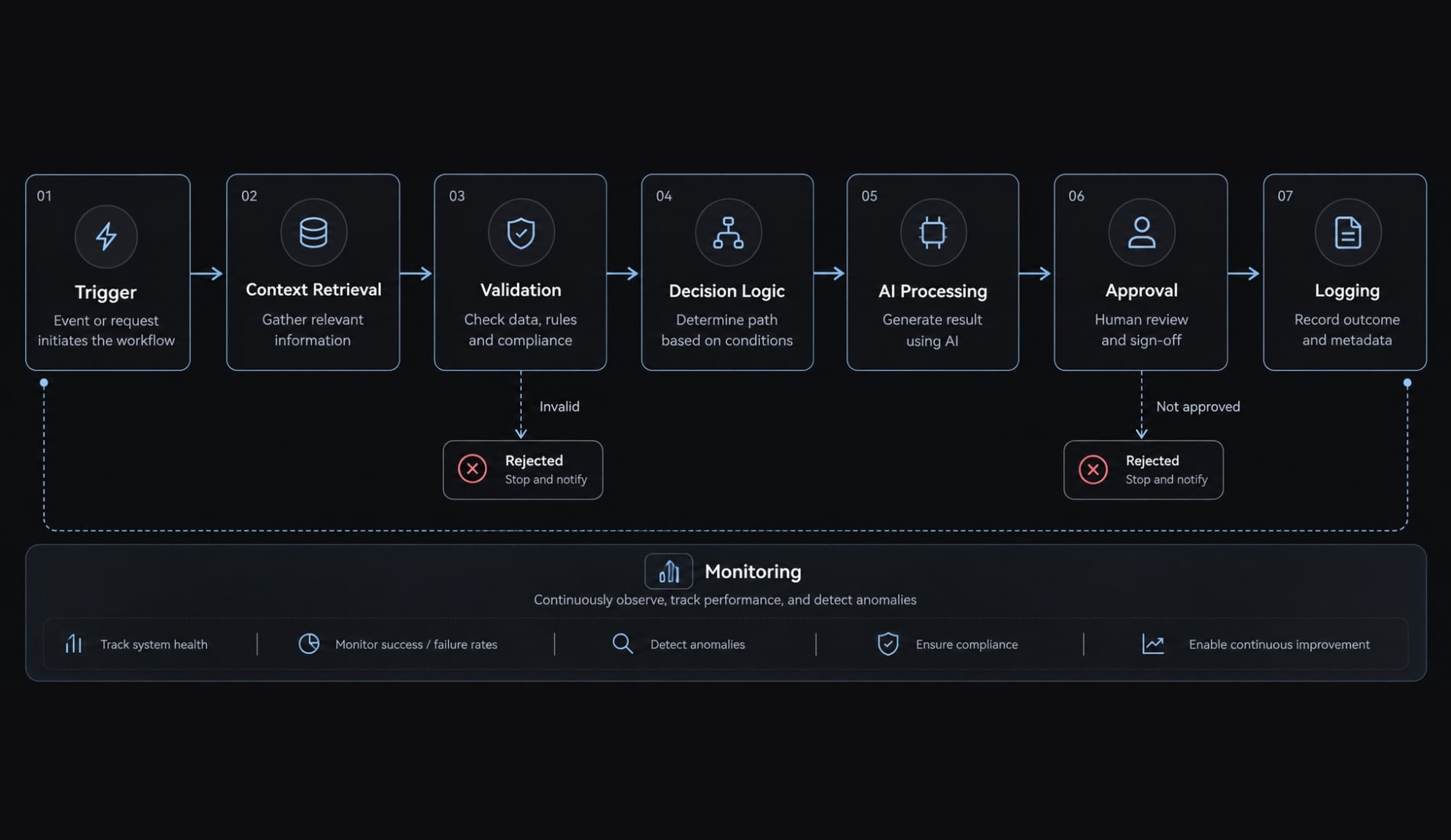The image size is (1451, 840).
Task: Select the shield Validation step icon
Action: pyautogui.click(x=521, y=232)
